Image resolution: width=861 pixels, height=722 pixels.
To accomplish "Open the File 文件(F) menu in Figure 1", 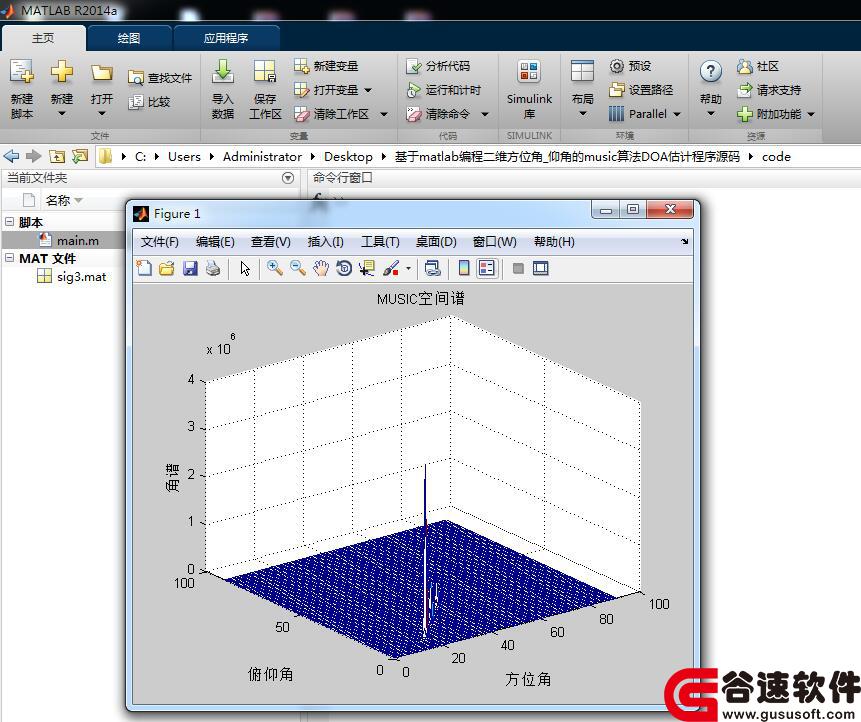I will pyautogui.click(x=159, y=242).
